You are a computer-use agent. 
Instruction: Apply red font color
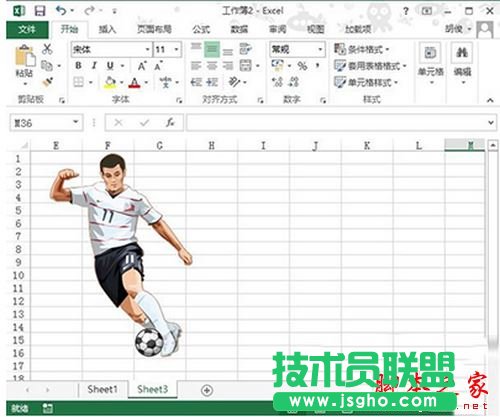(x=134, y=82)
